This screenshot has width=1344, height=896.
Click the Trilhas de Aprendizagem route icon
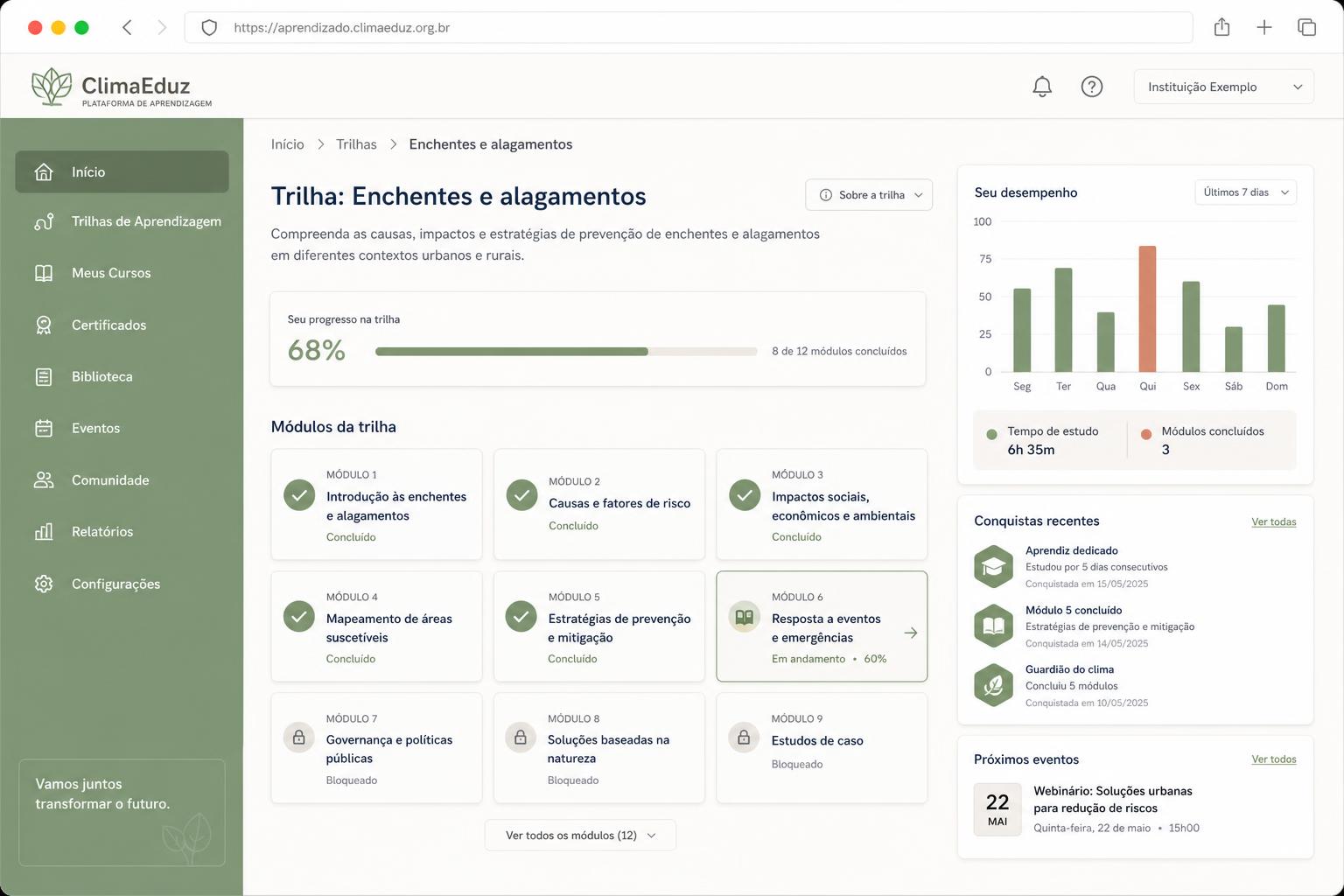(x=44, y=222)
